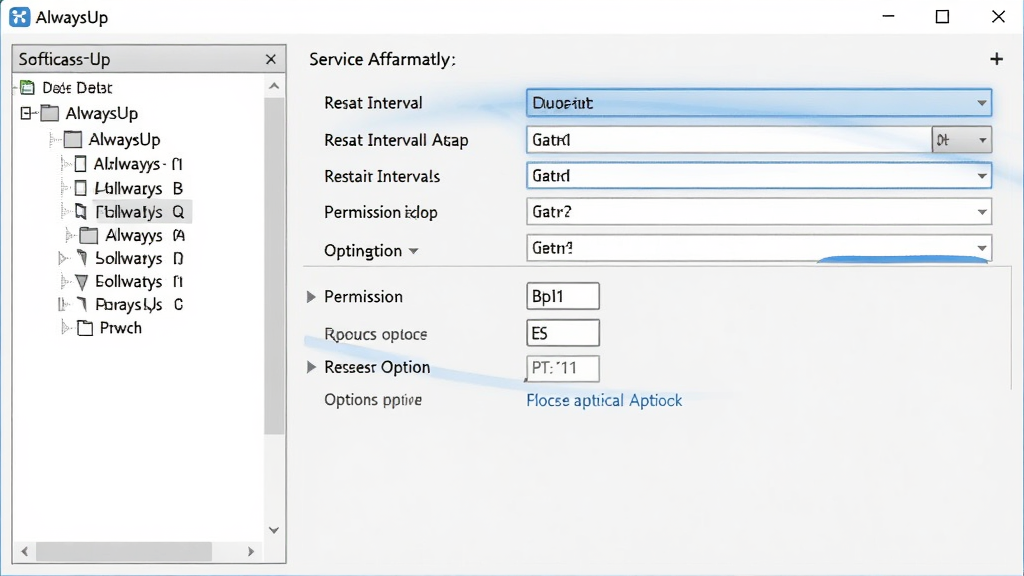Click the box icon beside Alalwayys

coord(80,164)
